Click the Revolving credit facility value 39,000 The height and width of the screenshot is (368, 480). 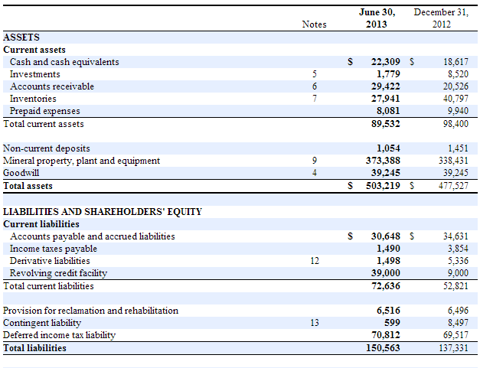[x=386, y=273]
